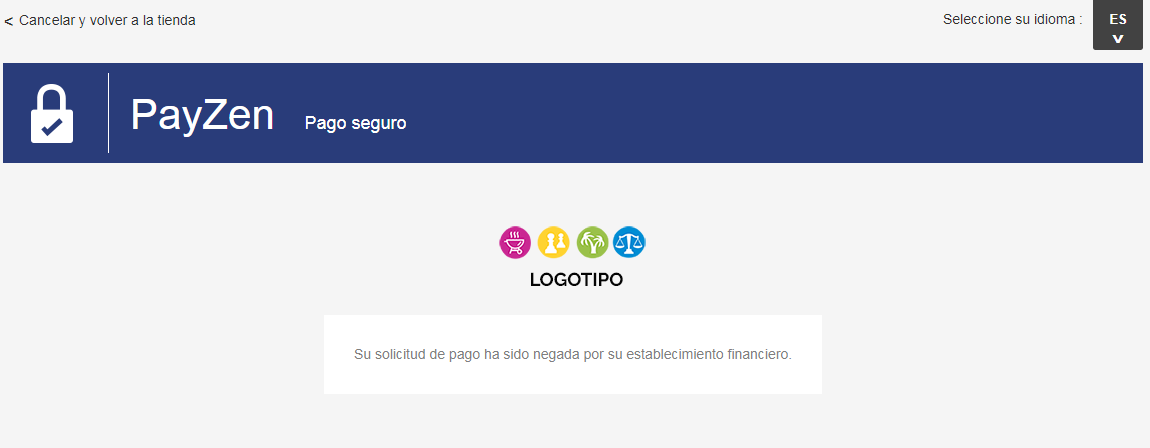The width and height of the screenshot is (1150, 448).
Task: Click the Pago seguro subtitle
Action: (x=356, y=123)
